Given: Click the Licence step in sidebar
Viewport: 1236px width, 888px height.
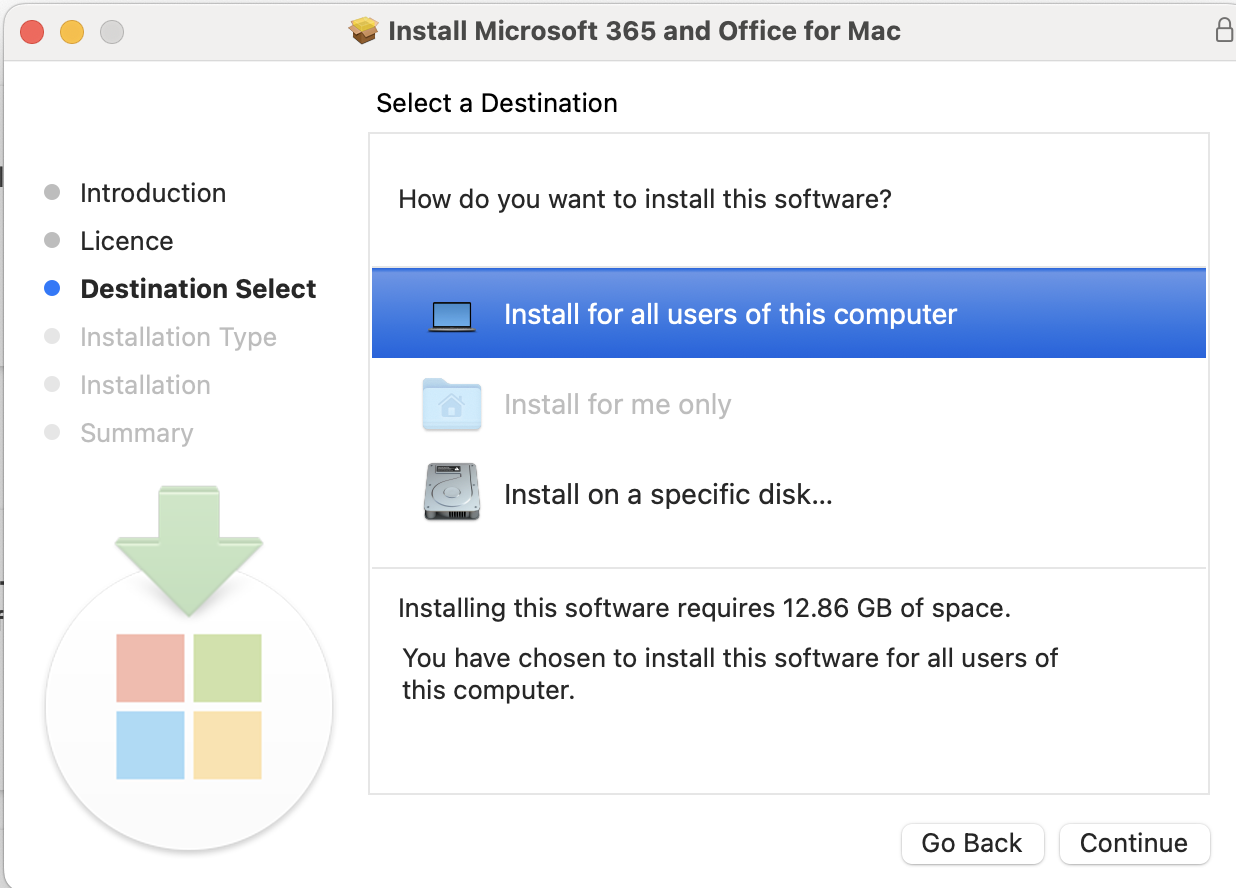Looking at the screenshot, I should (126, 241).
